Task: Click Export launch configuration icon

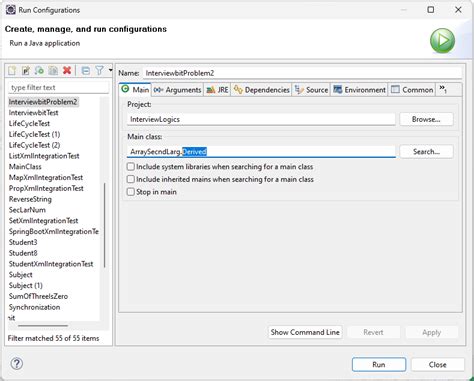Action: 39,71
